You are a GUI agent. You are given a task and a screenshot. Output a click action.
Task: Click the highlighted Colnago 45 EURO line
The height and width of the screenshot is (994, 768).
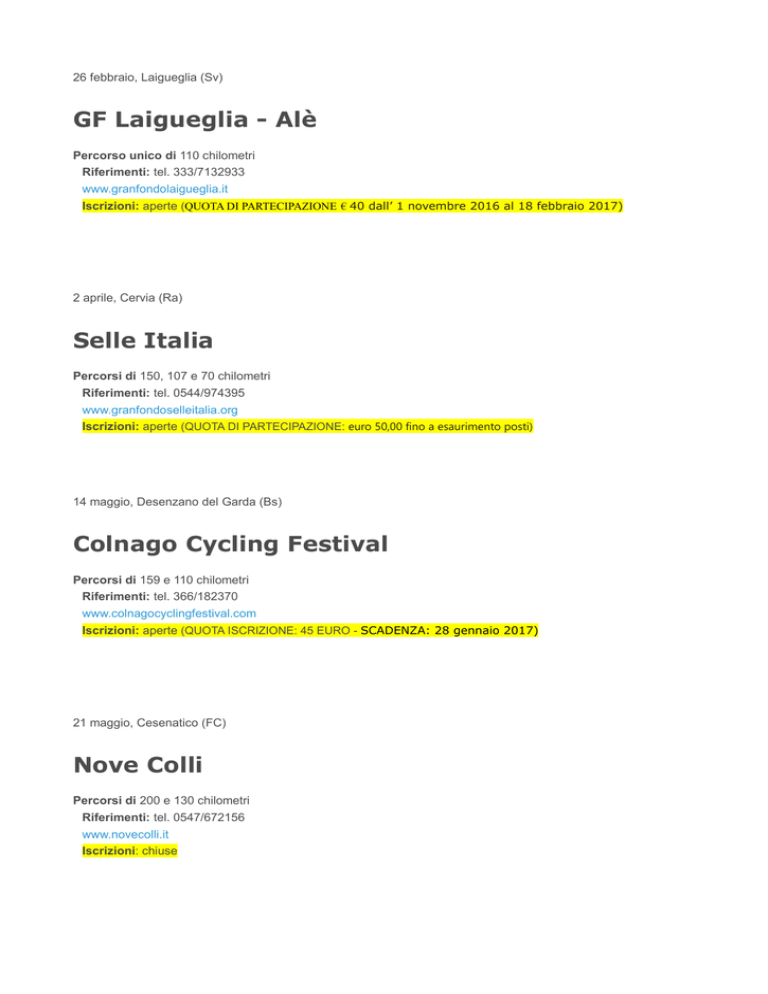(x=310, y=631)
